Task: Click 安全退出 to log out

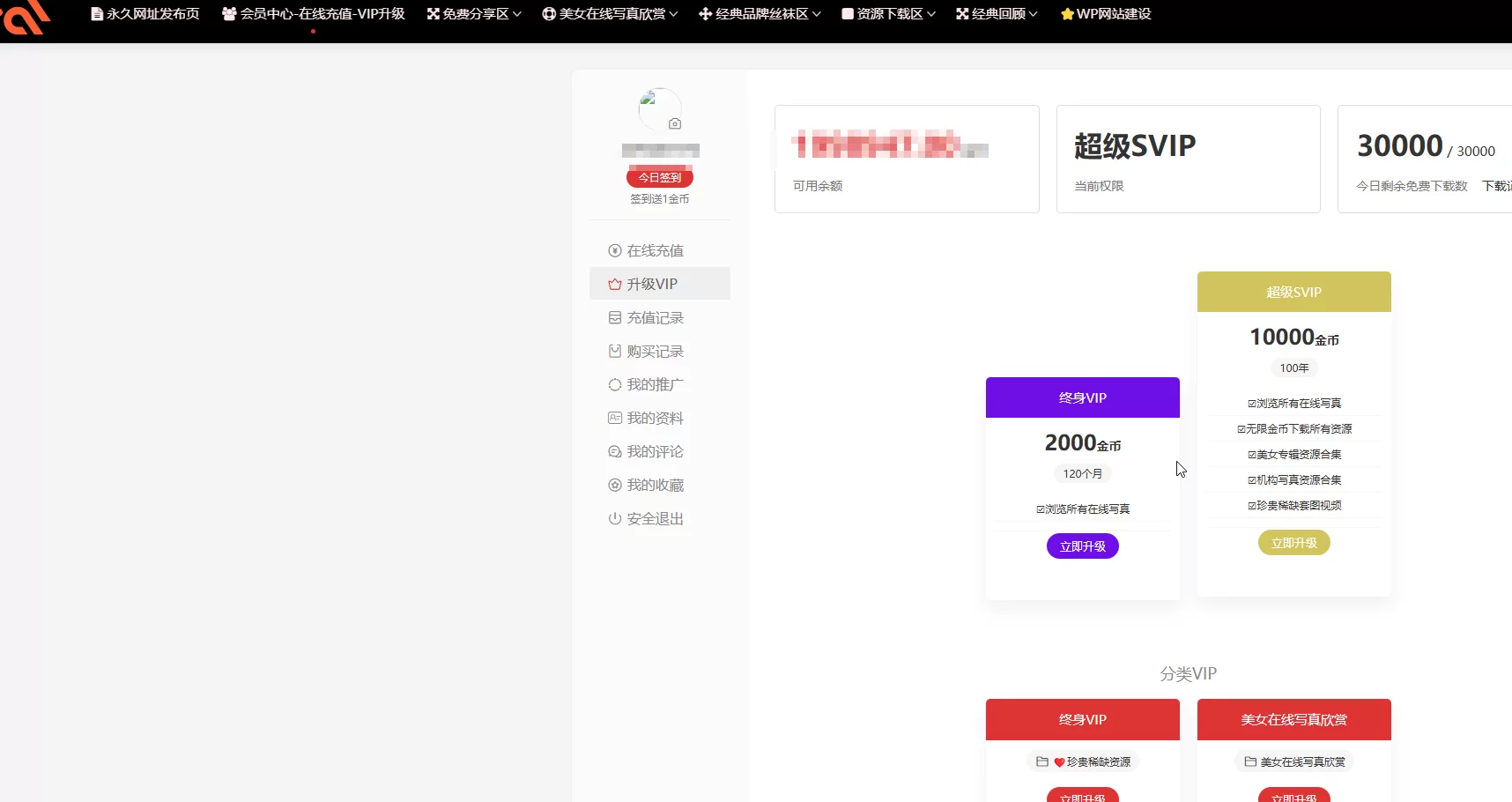Action: pos(660,519)
